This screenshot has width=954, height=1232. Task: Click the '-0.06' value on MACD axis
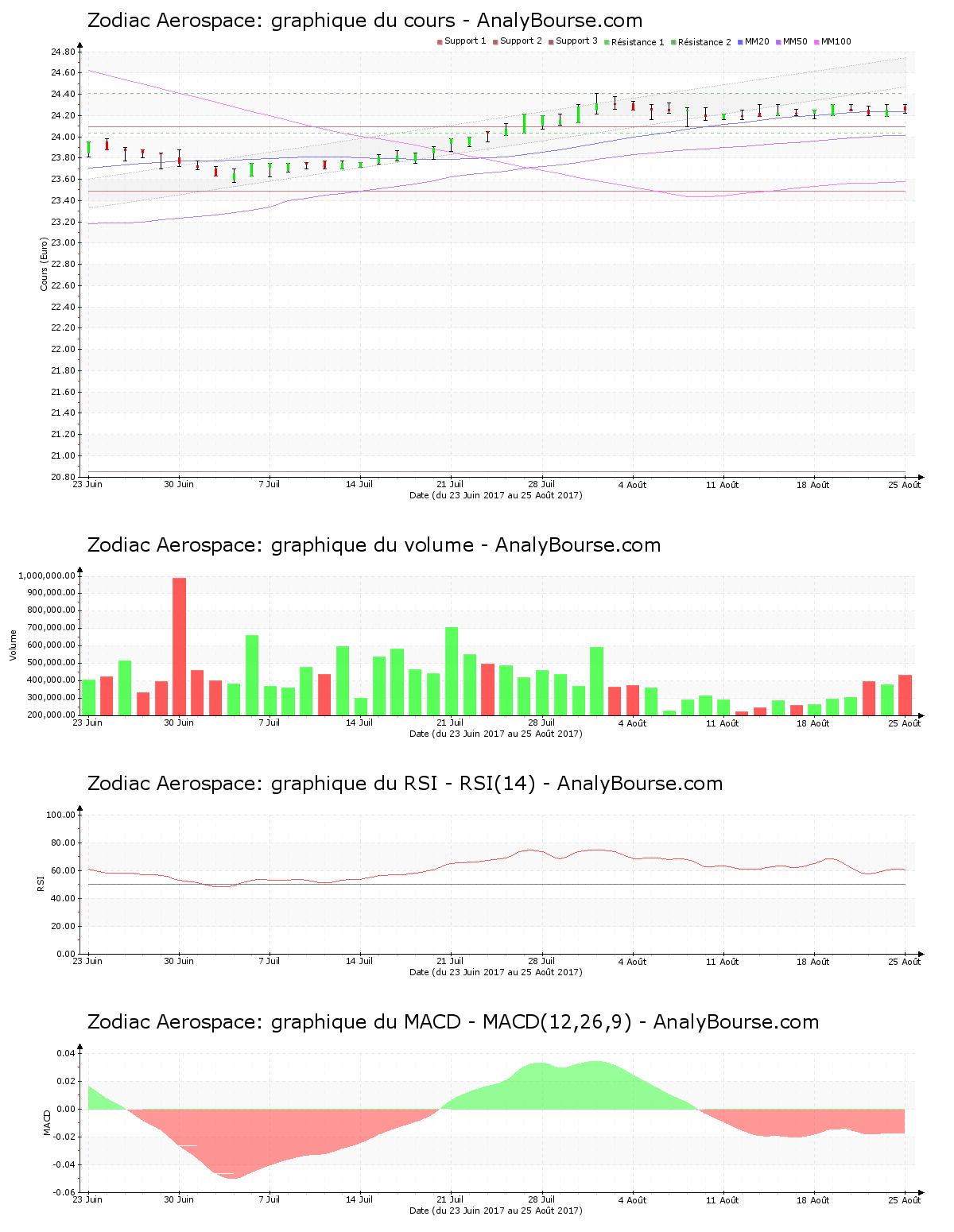point(64,1192)
